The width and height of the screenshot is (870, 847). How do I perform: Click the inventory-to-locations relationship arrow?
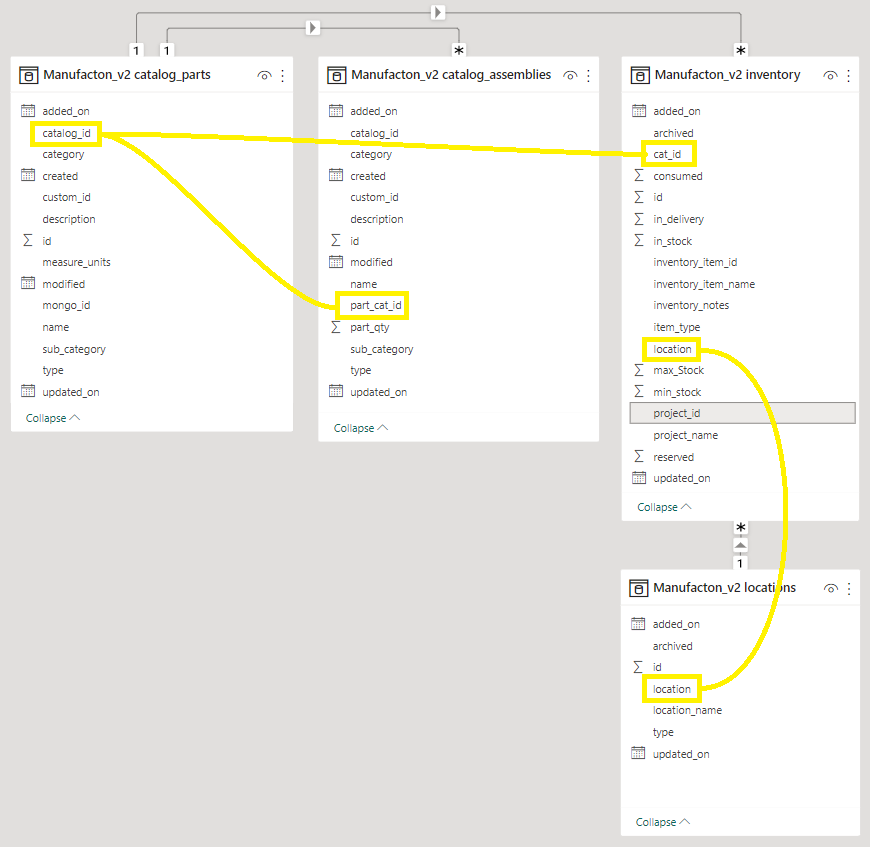pos(740,545)
